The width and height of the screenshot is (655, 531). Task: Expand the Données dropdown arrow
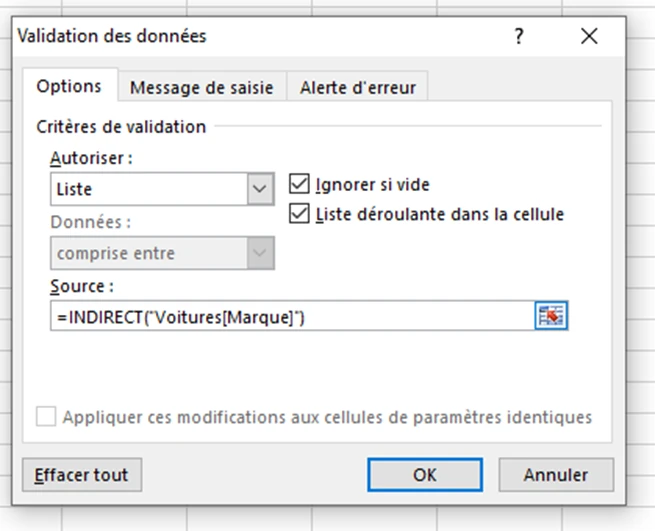[261, 253]
